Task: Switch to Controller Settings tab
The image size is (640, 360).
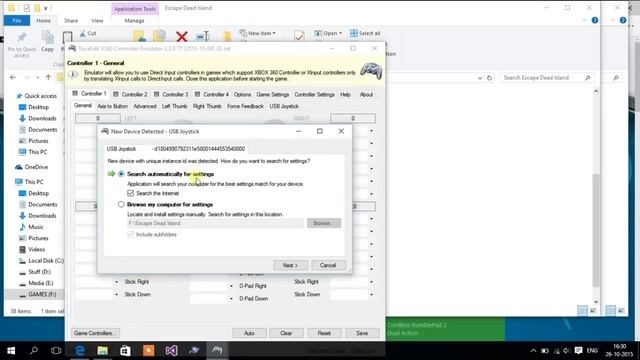Action: click(314, 94)
